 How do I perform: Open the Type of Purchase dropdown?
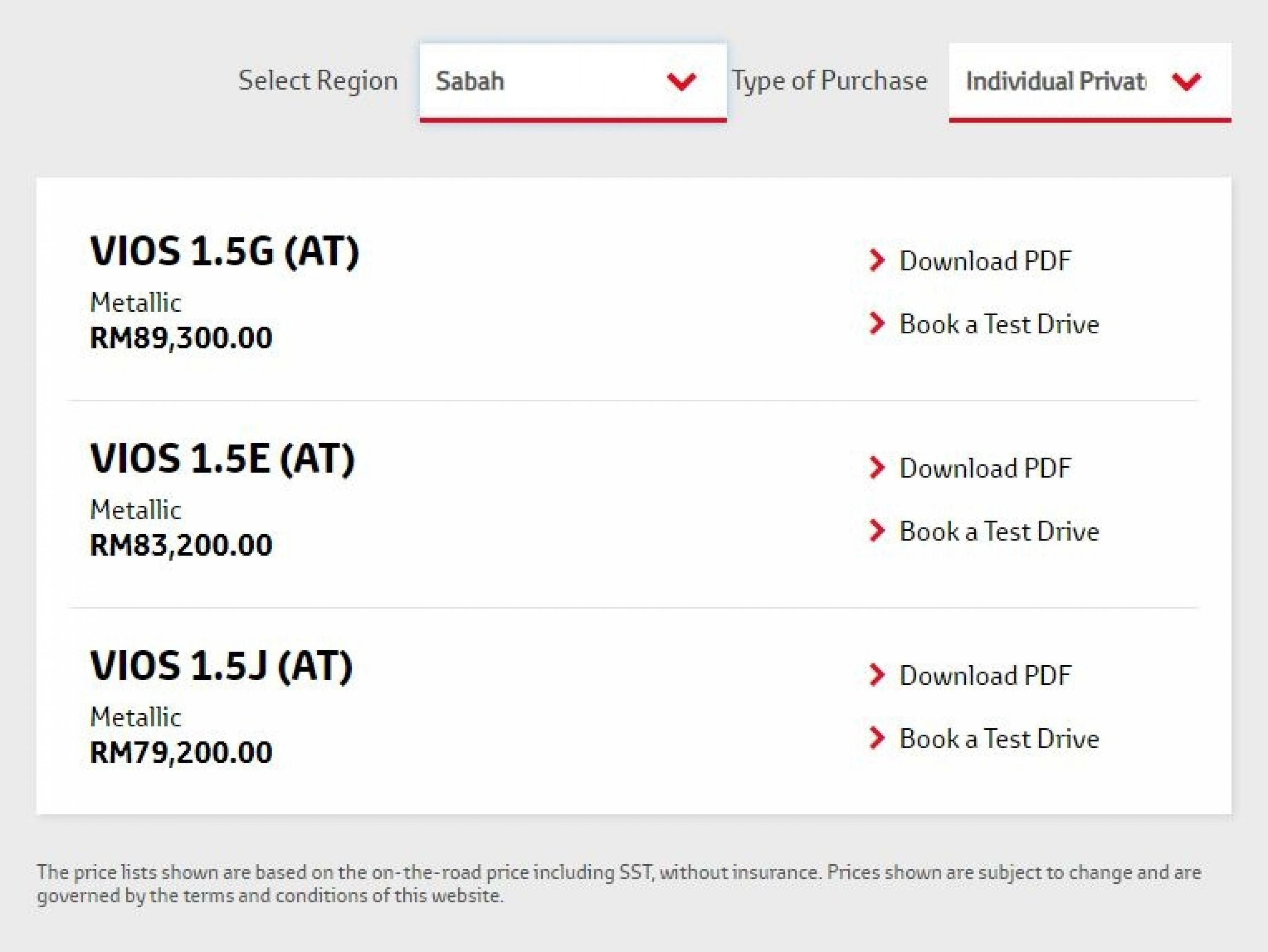point(1090,82)
